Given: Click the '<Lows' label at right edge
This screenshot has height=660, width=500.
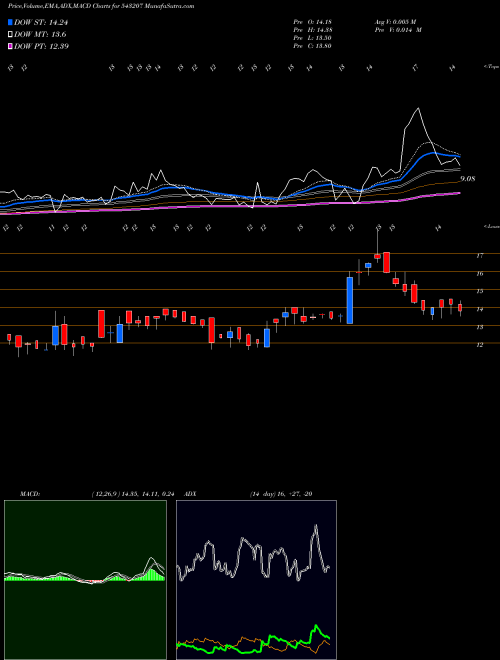Looking at the screenshot, I should coord(492,226).
